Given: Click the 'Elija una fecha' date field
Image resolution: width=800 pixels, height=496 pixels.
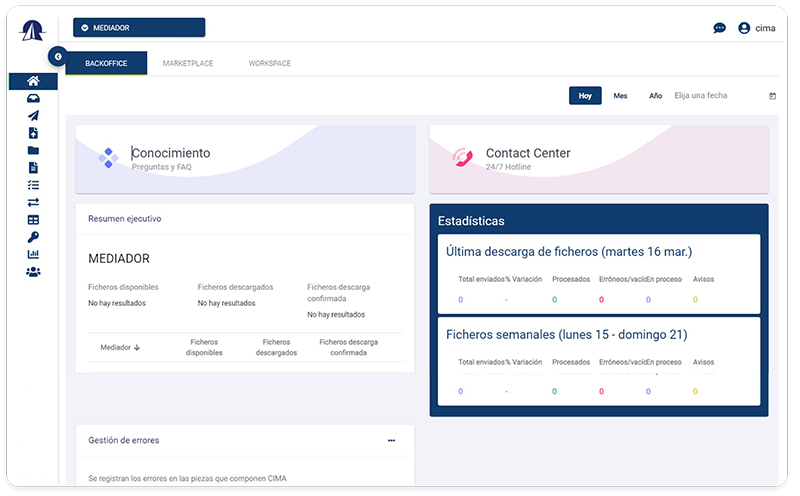Looking at the screenshot, I should [715, 96].
